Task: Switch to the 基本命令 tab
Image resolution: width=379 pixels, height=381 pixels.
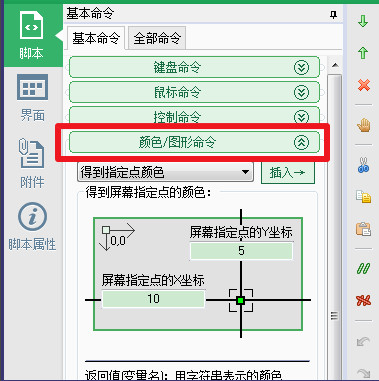Action: (96, 38)
